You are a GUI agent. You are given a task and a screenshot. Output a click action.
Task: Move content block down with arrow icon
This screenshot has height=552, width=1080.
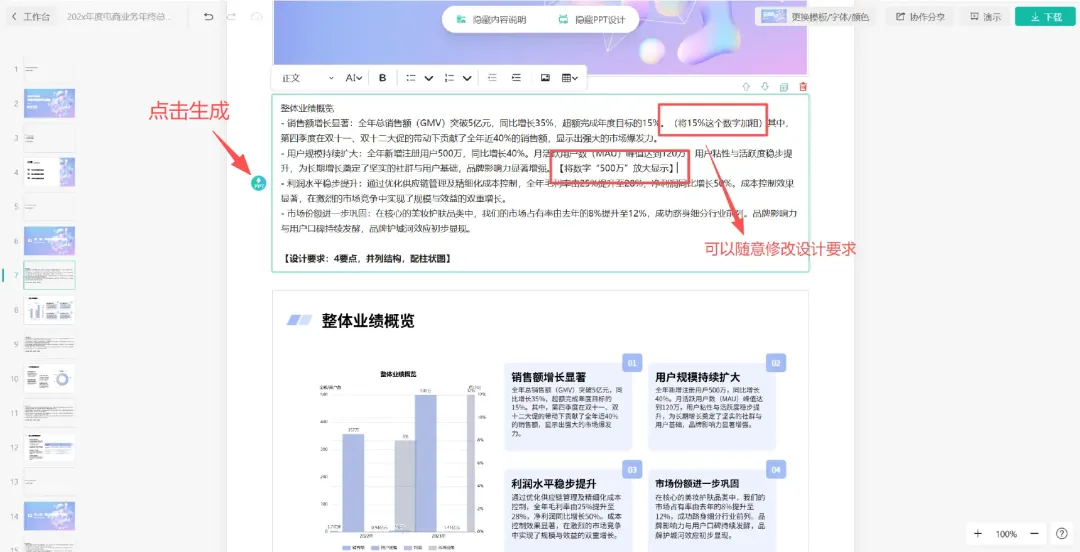765,87
